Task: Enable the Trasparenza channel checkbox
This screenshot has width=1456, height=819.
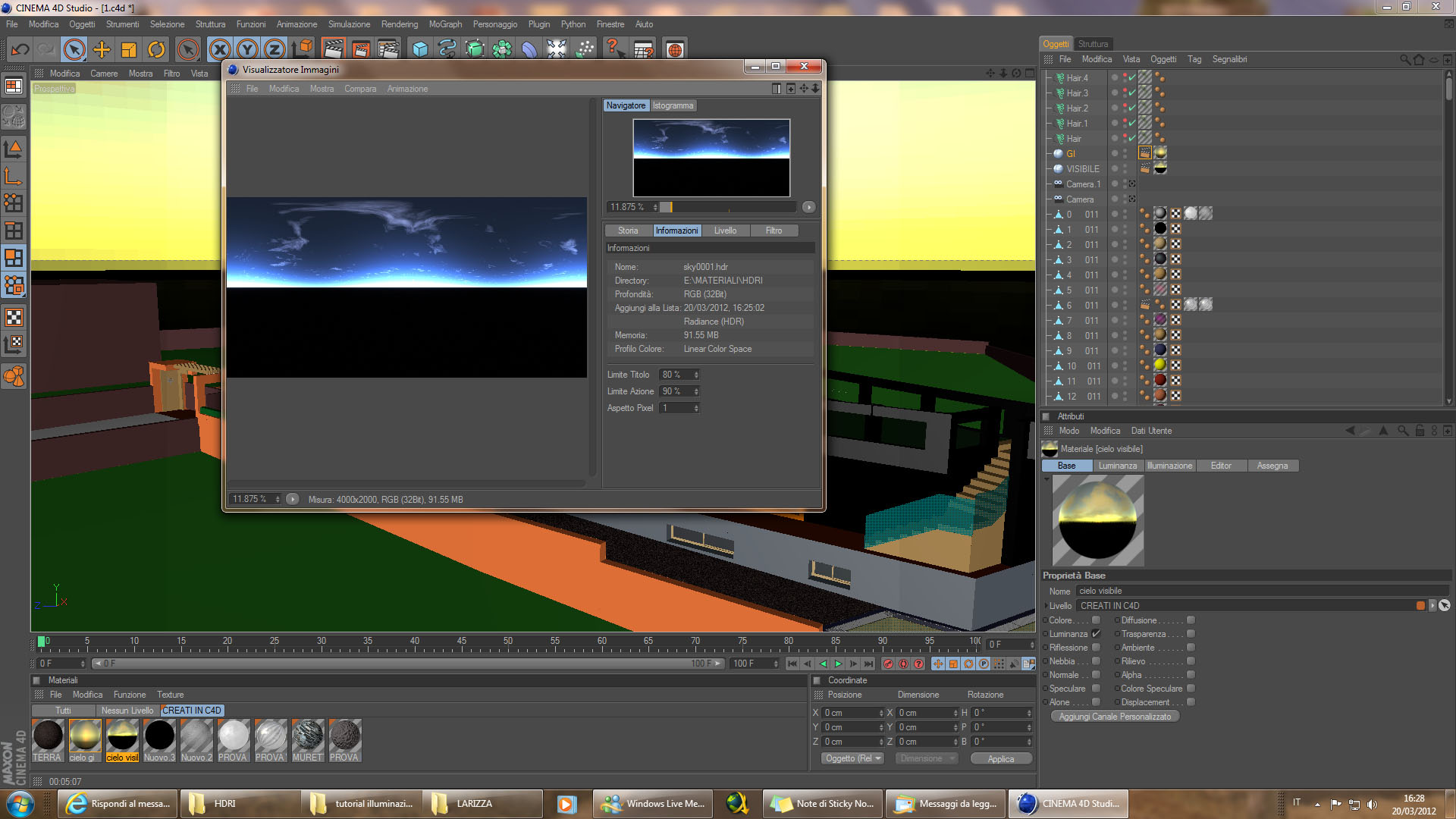Action: [x=1191, y=634]
